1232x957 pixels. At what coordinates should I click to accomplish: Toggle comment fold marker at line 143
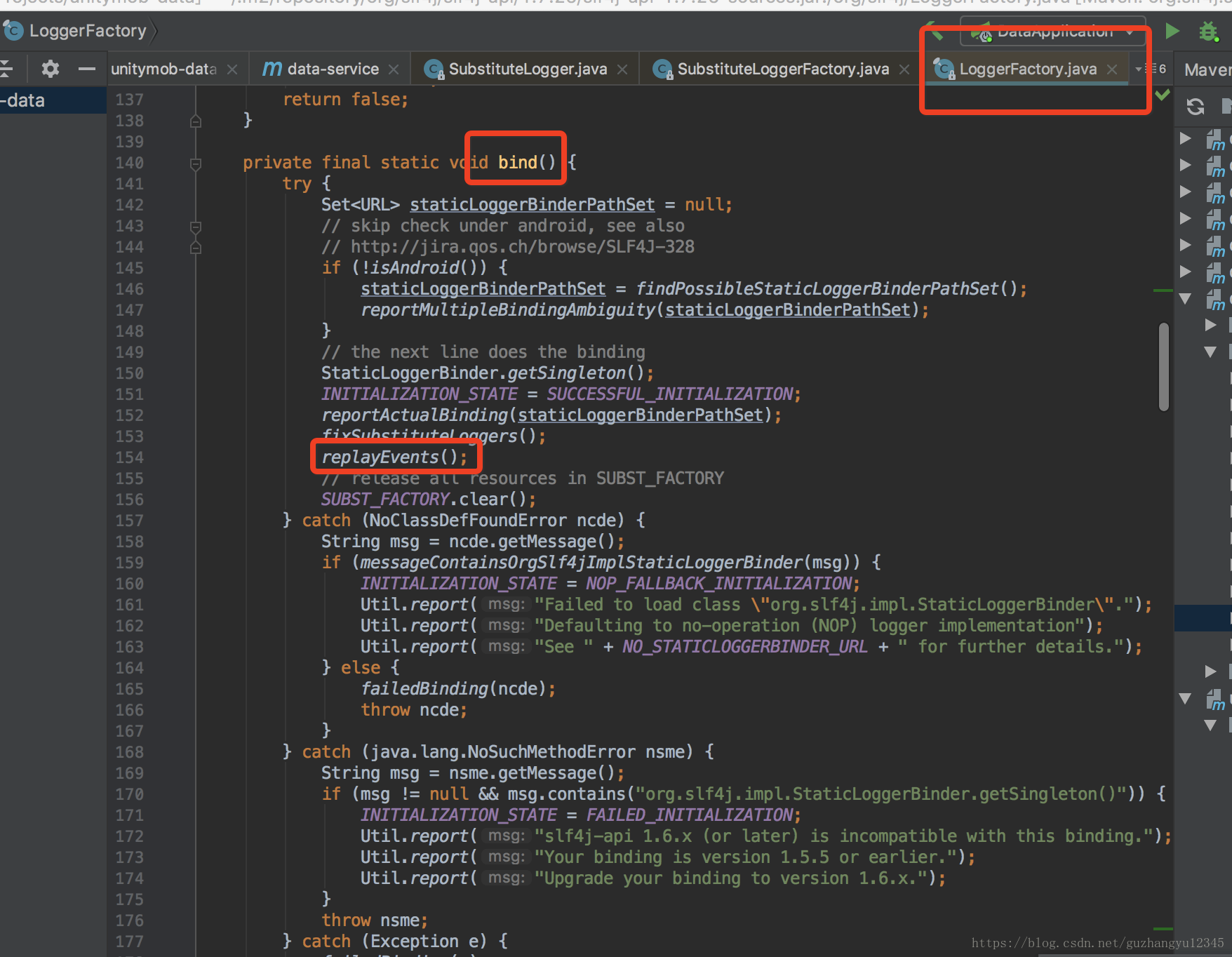196,227
